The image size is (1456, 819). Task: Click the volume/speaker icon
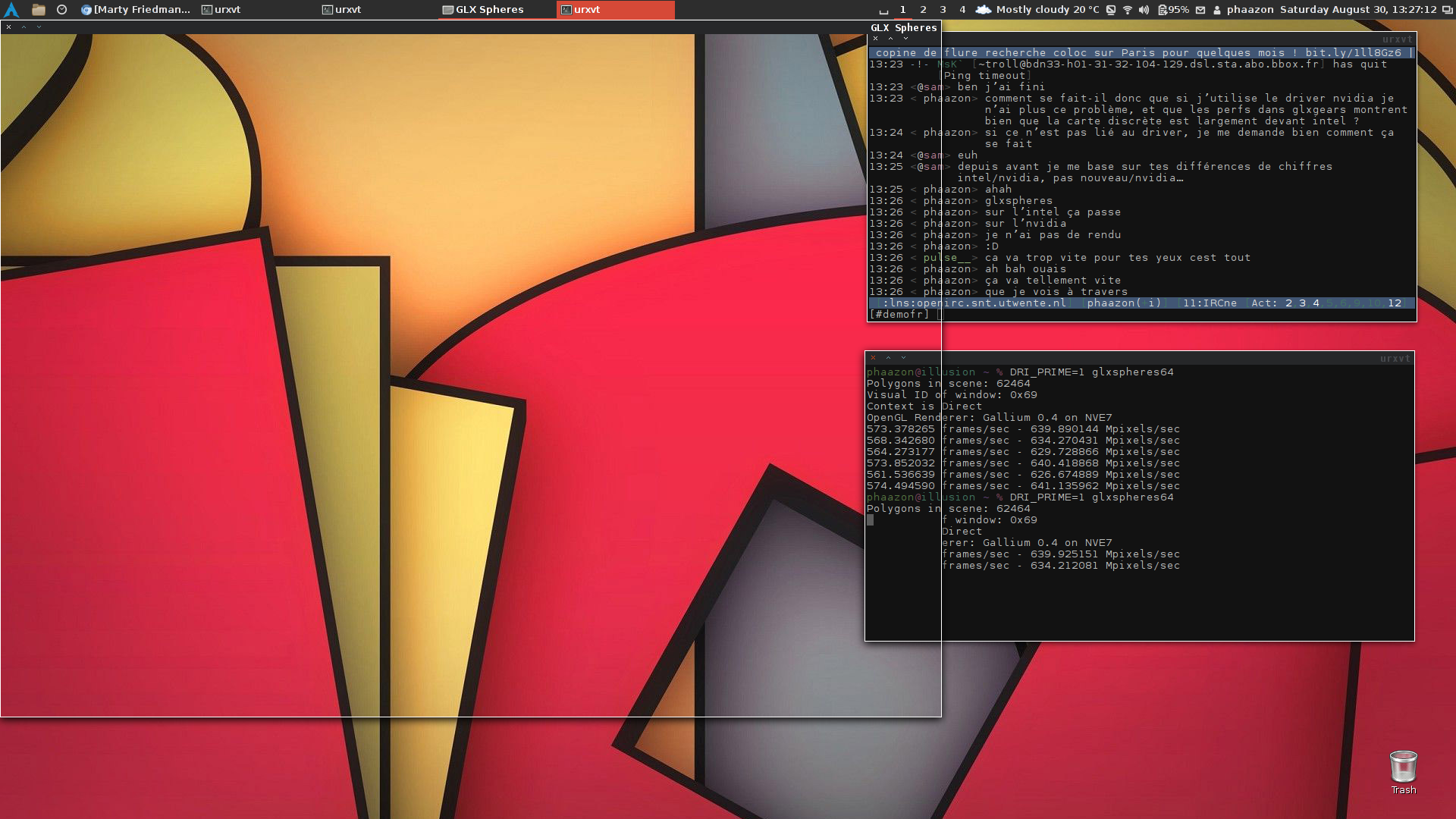click(x=1142, y=9)
